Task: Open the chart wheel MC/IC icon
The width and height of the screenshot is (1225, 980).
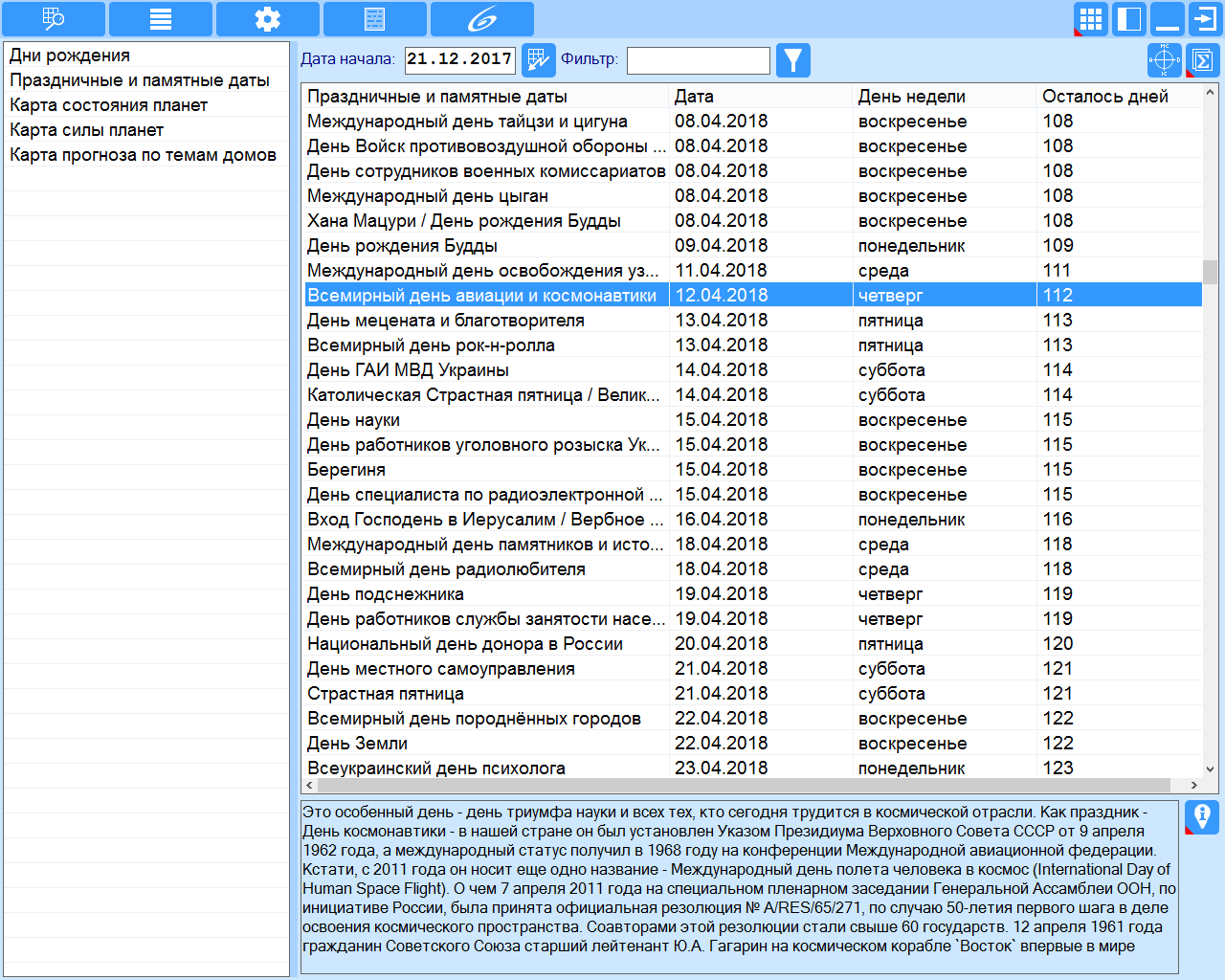Action: pyautogui.click(x=1164, y=60)
